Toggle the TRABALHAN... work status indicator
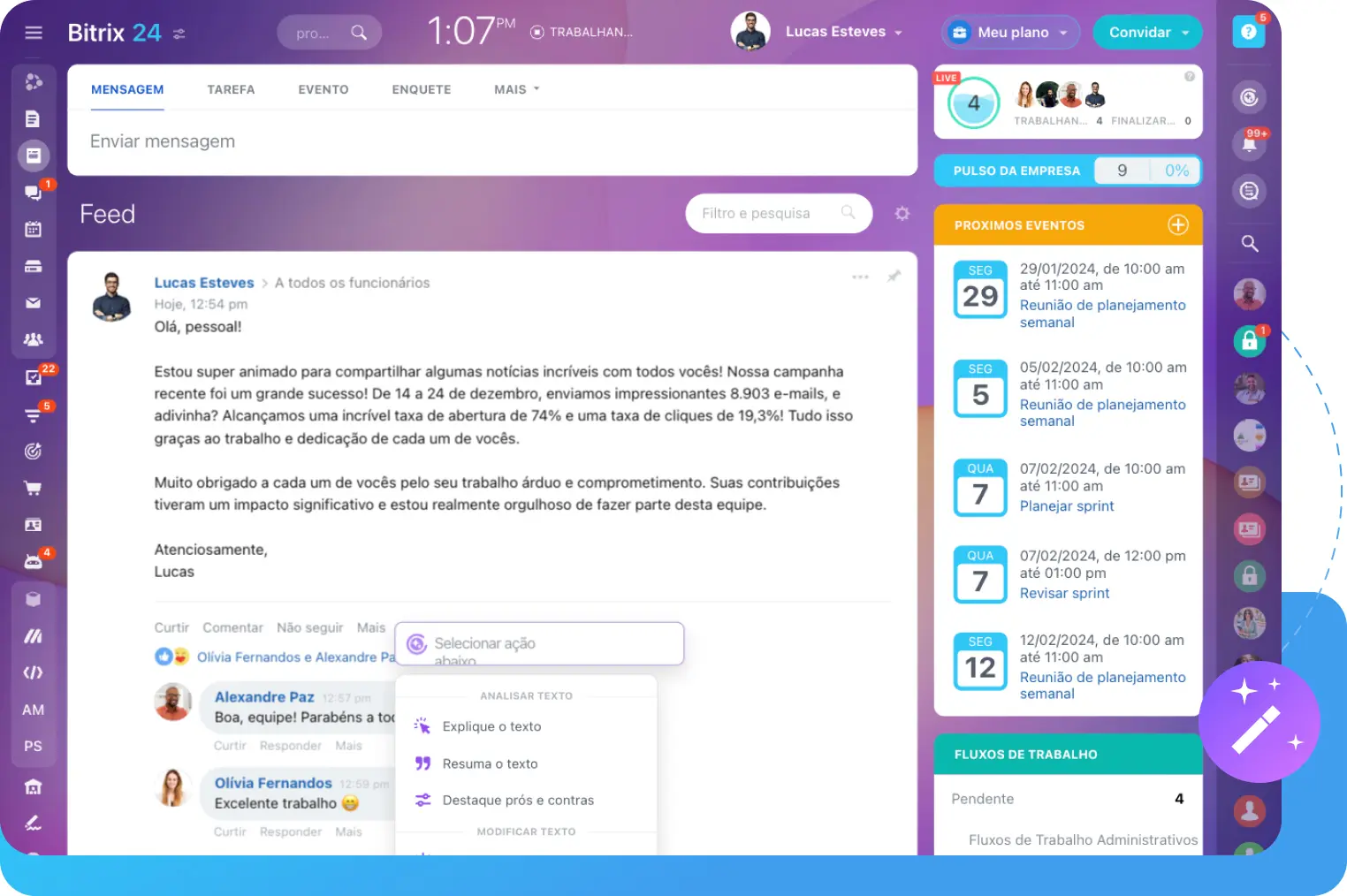The image size is (1347, 896). (x=582, y=33)
